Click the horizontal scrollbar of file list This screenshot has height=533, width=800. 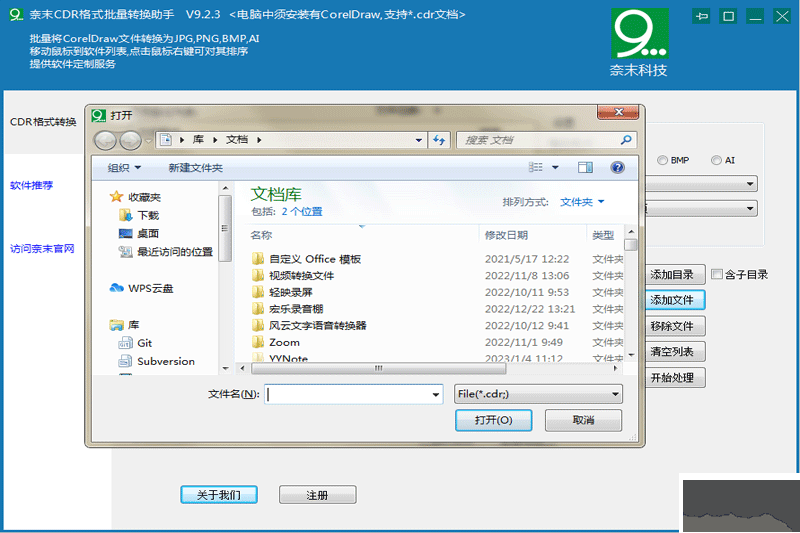click(x=379, y=368)
